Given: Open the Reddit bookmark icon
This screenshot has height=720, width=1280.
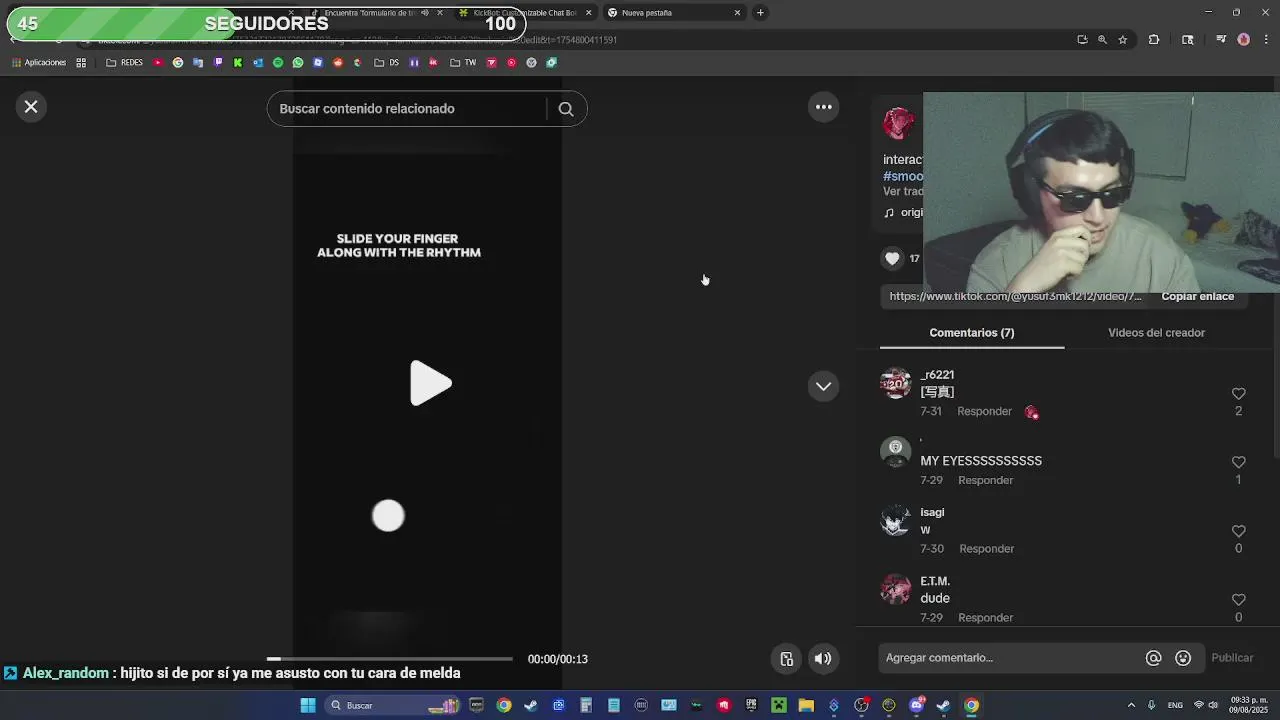Looking at the screenshot, I should [x=338, y=63].
